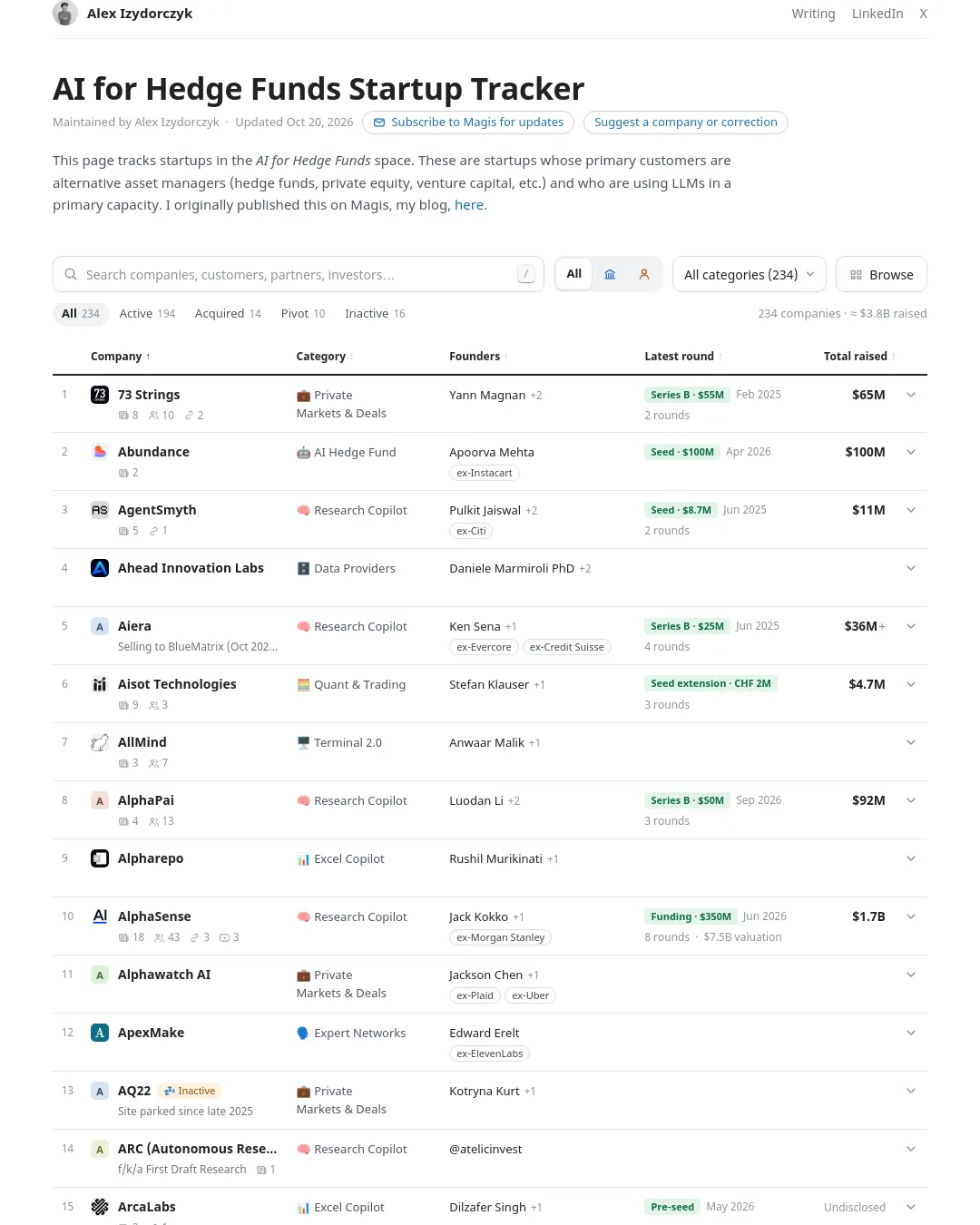Filter by Inactive 16 tab

(x=375, y=314)
